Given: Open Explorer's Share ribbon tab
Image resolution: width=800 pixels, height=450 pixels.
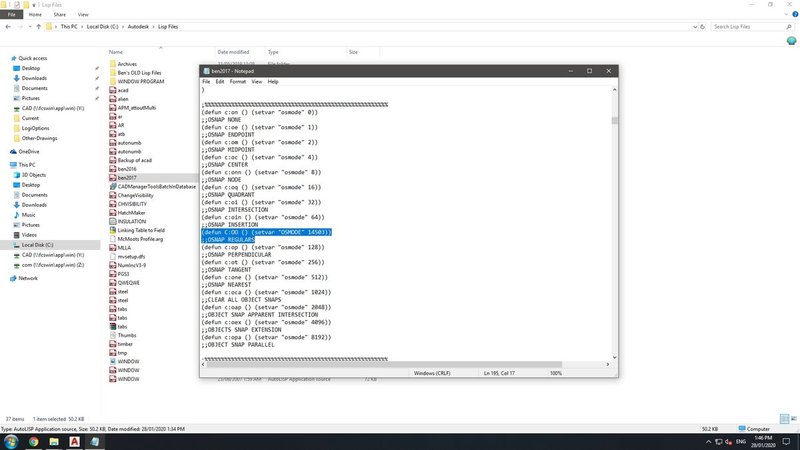Looking at the screenshot, I should [60, 15].
